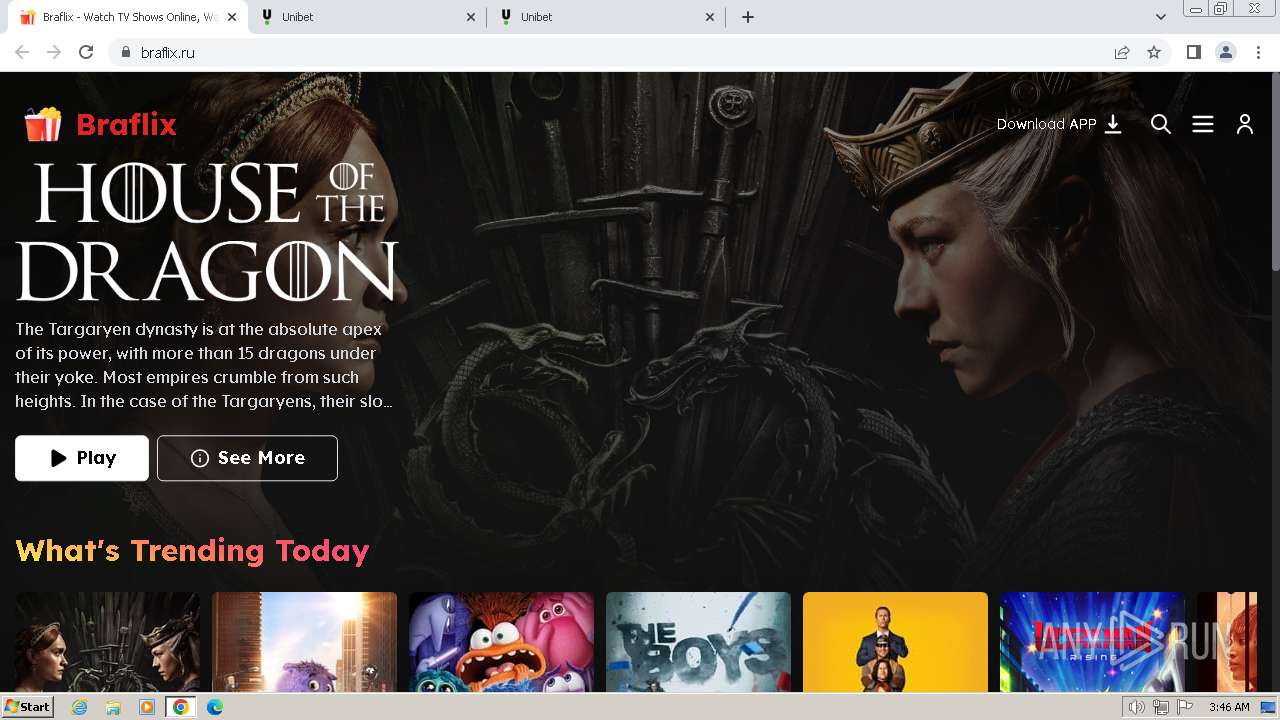Click the Braflix popcorn logo
This screenshot has width=1280, height=720.
(43, 125)
